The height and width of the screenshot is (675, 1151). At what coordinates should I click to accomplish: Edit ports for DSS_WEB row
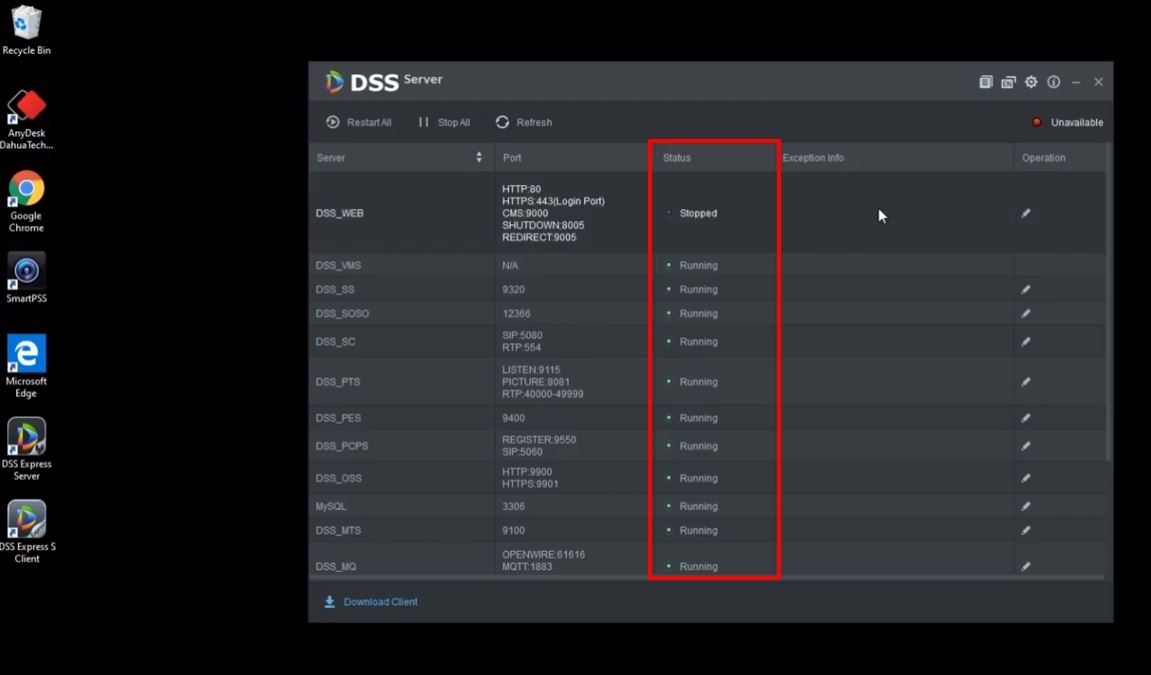(x=1025, y=214)
